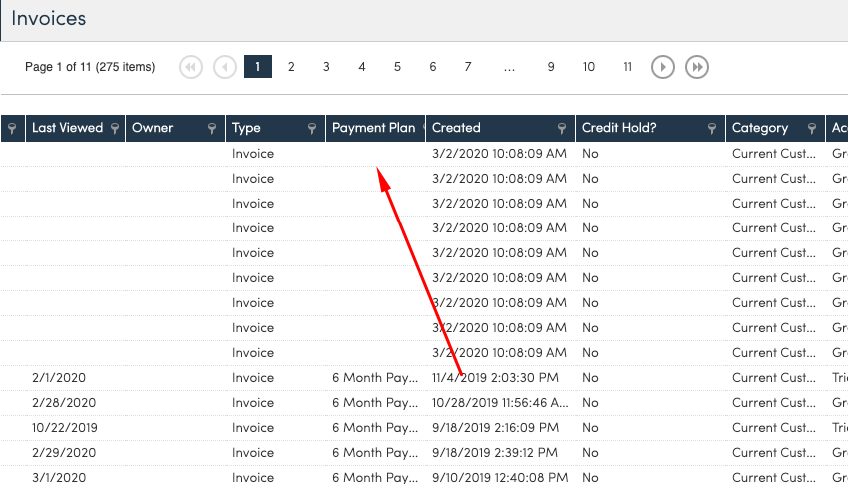Sort by the Last Viewed column header
The width and height of the screenshot is (848, 484).
tap(67, 128)
